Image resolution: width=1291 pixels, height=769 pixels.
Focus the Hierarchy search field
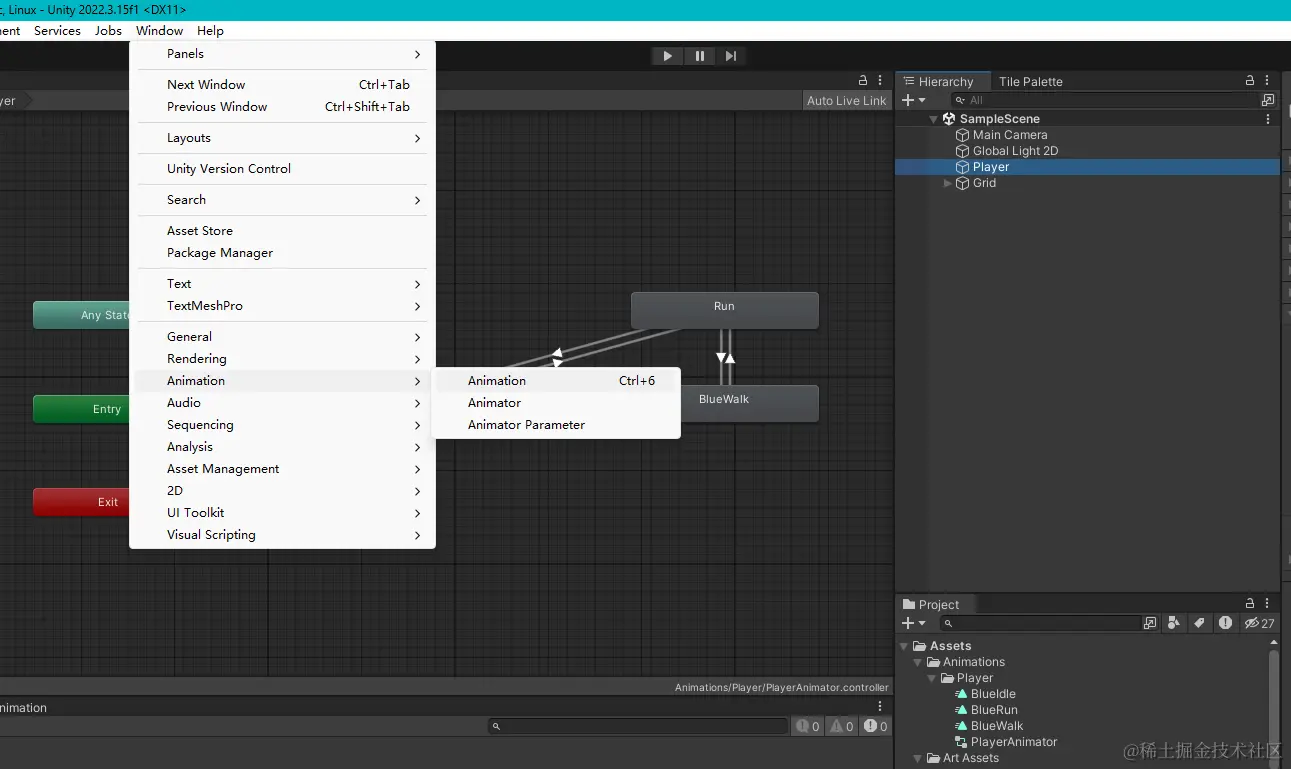1106,100
